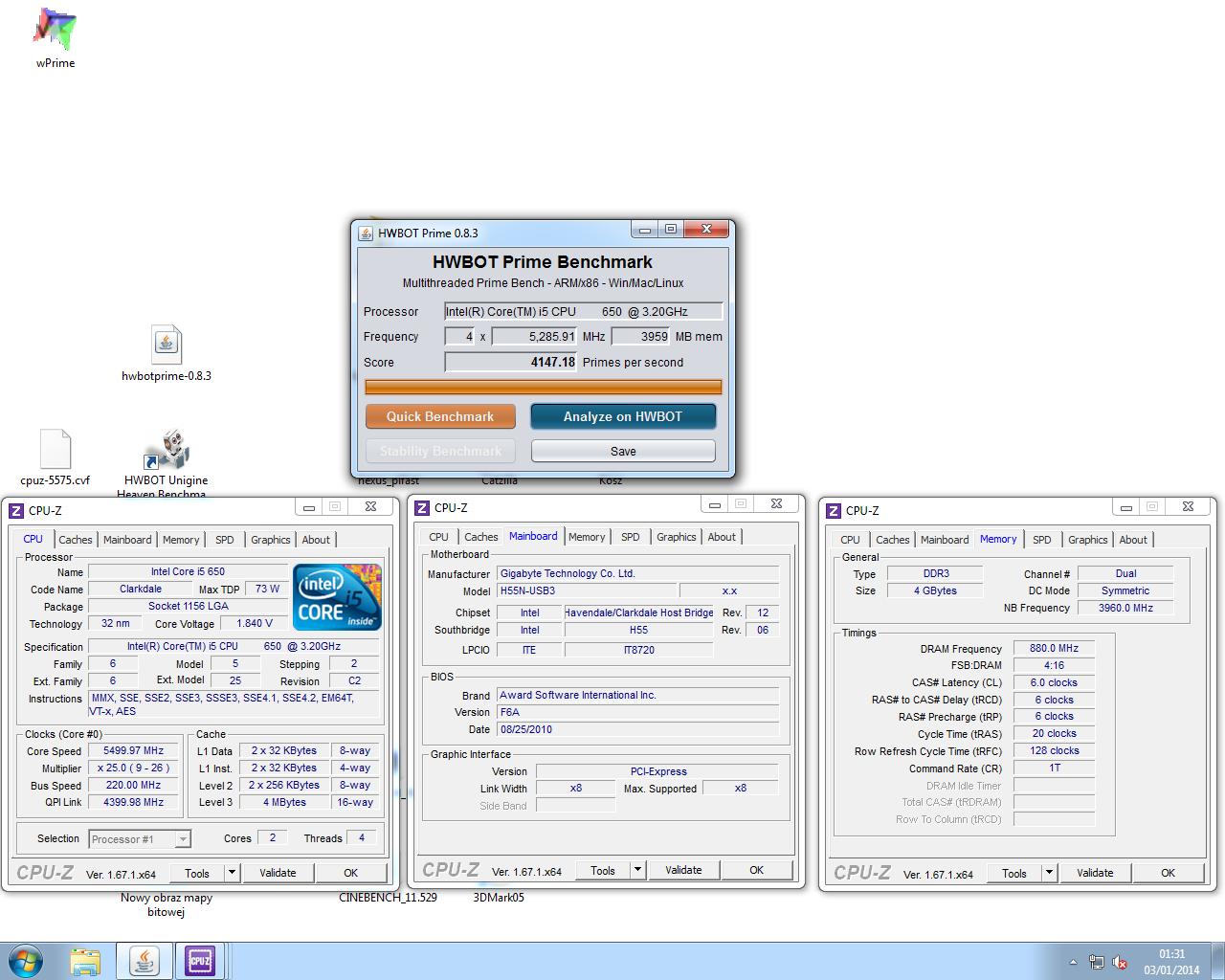1225x980 pixels.
Task: Click the QPI Link 4399.98 MHz value
Action: [133, 802]
